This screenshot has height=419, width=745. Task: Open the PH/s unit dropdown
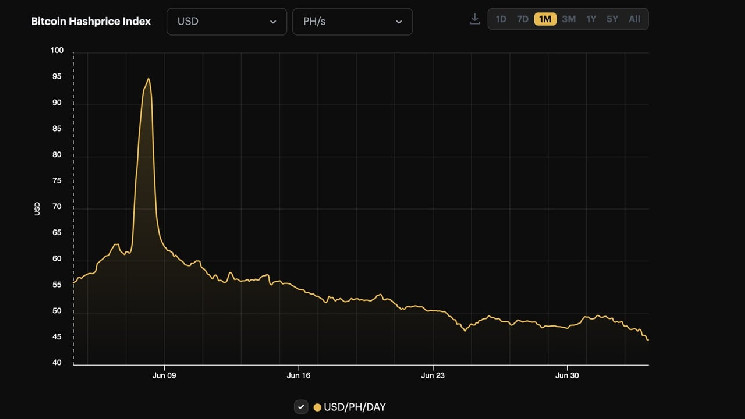coord(353,21)
